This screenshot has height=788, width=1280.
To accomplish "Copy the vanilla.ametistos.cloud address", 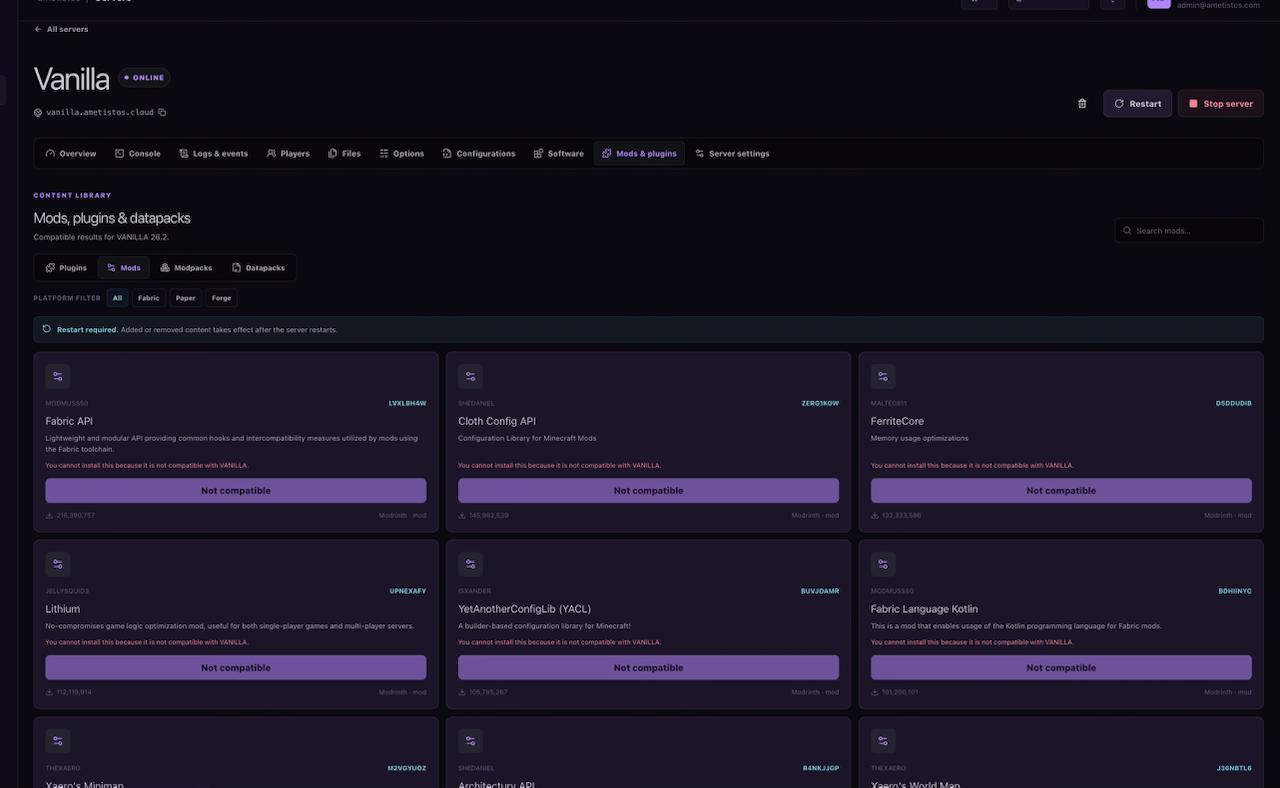I will tap(162, 112).
